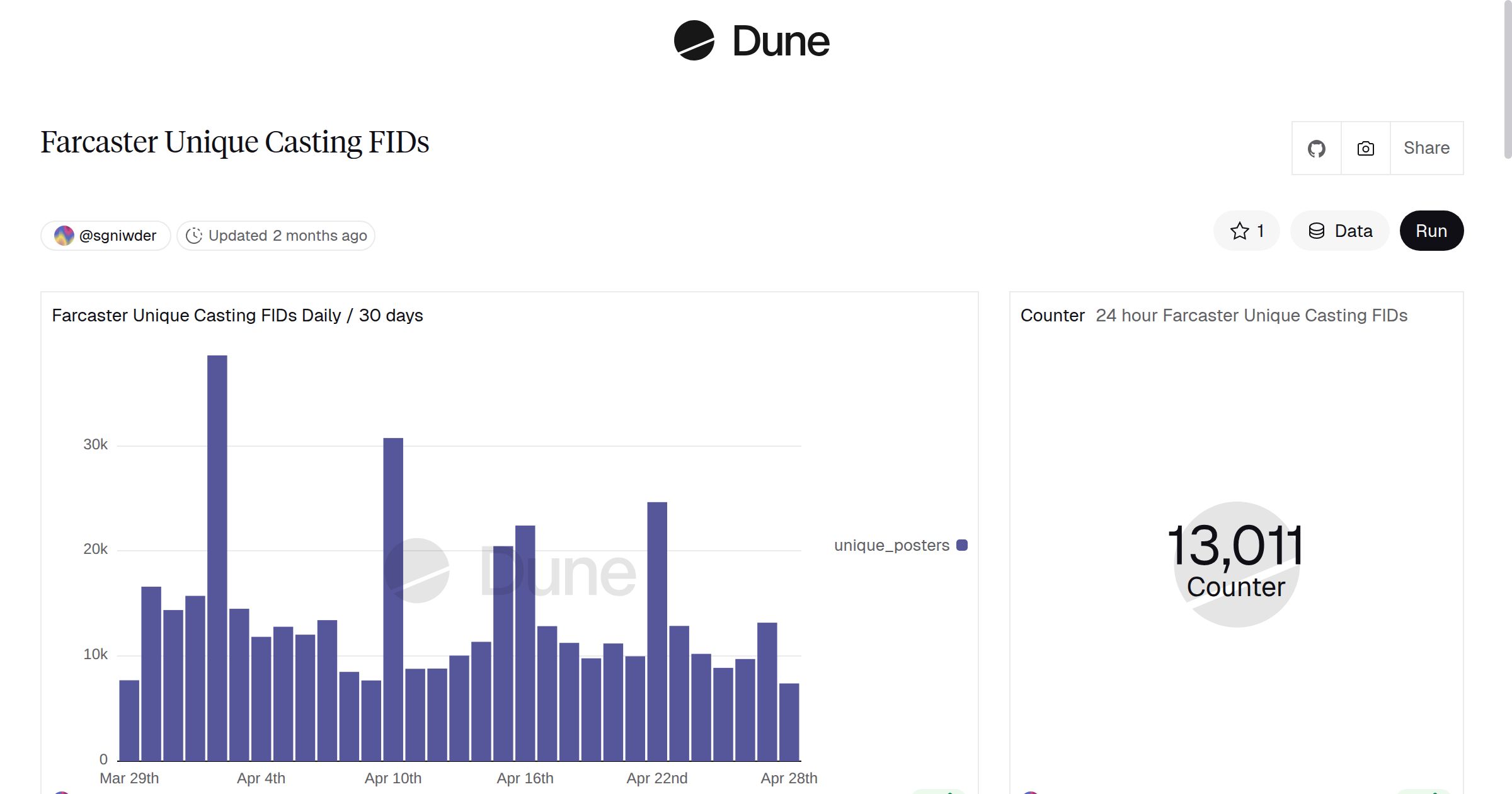Click the 10k y-axis label
The image size is (1512, 794).
[x=96, y=655]
